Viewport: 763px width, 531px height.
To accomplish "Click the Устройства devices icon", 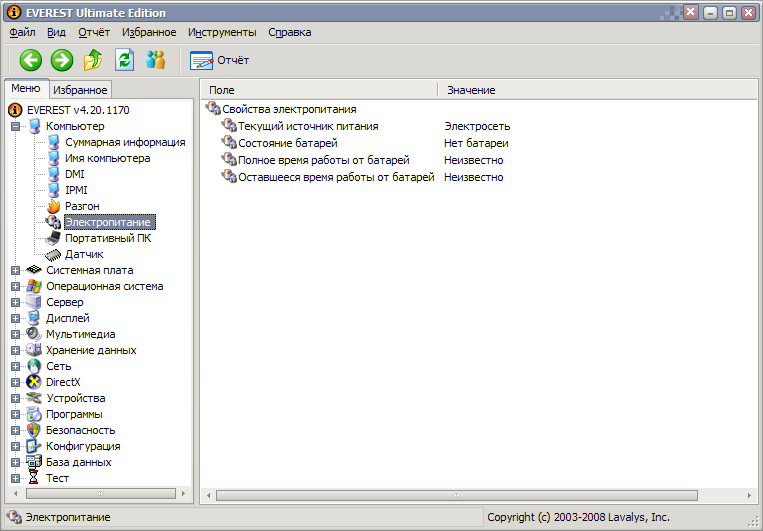I will 34,398.
